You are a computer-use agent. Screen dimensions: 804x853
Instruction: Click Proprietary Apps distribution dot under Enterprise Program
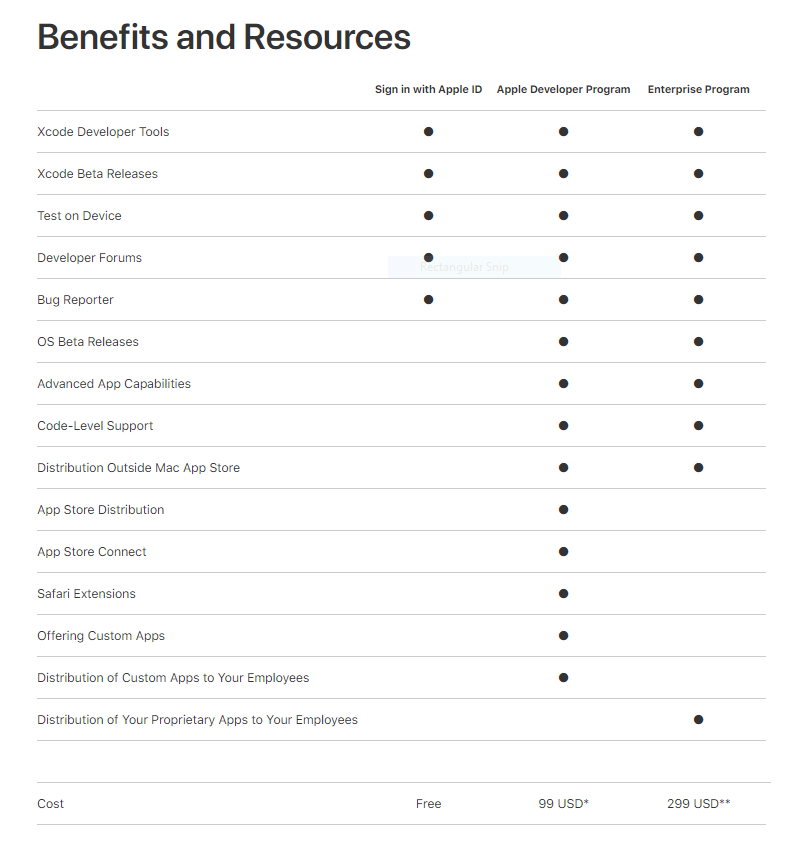(x=698, y=720)
